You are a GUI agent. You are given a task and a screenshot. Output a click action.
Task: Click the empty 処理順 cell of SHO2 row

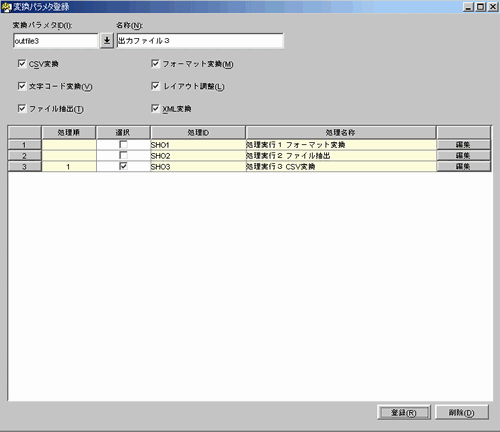(69, 156)
